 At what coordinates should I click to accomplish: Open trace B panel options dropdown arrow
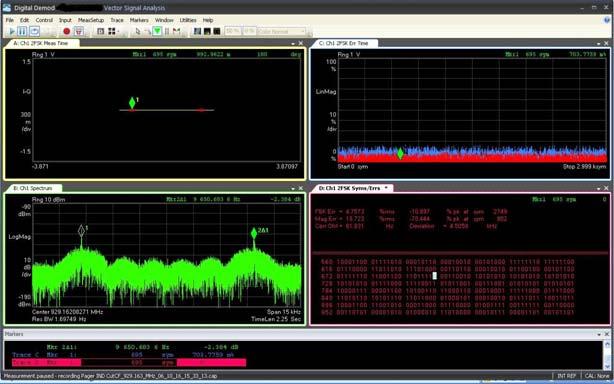tap(293, 189)
